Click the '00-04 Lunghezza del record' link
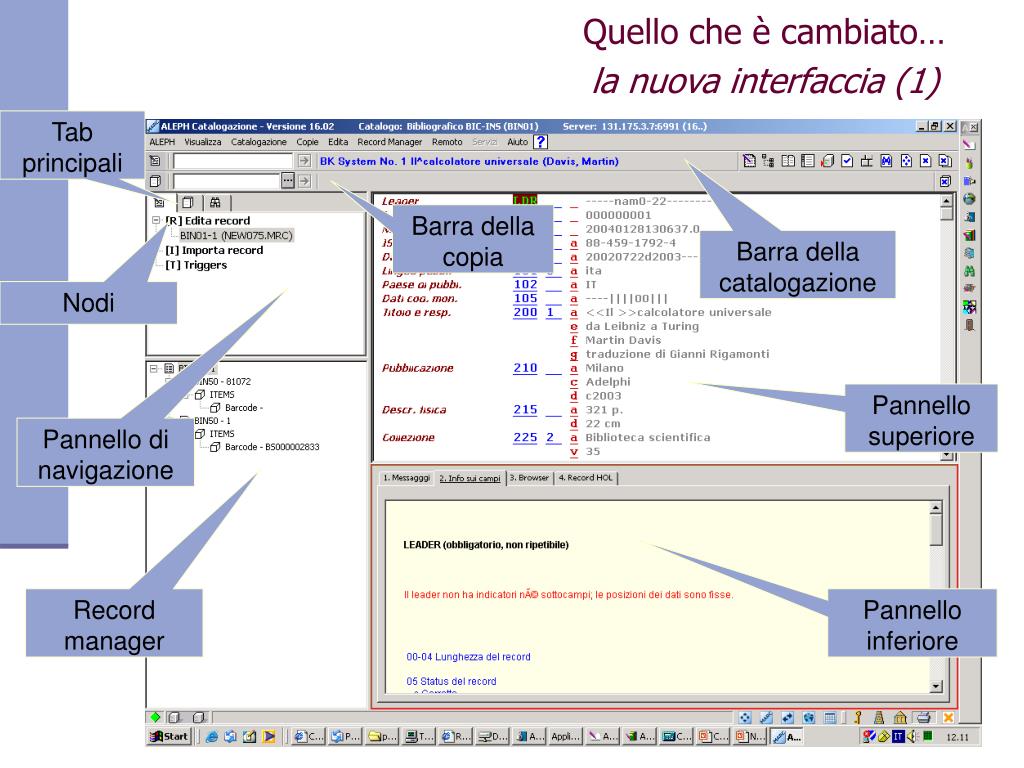The height and width of the screenshot is (768, 1024). point(468,657)
